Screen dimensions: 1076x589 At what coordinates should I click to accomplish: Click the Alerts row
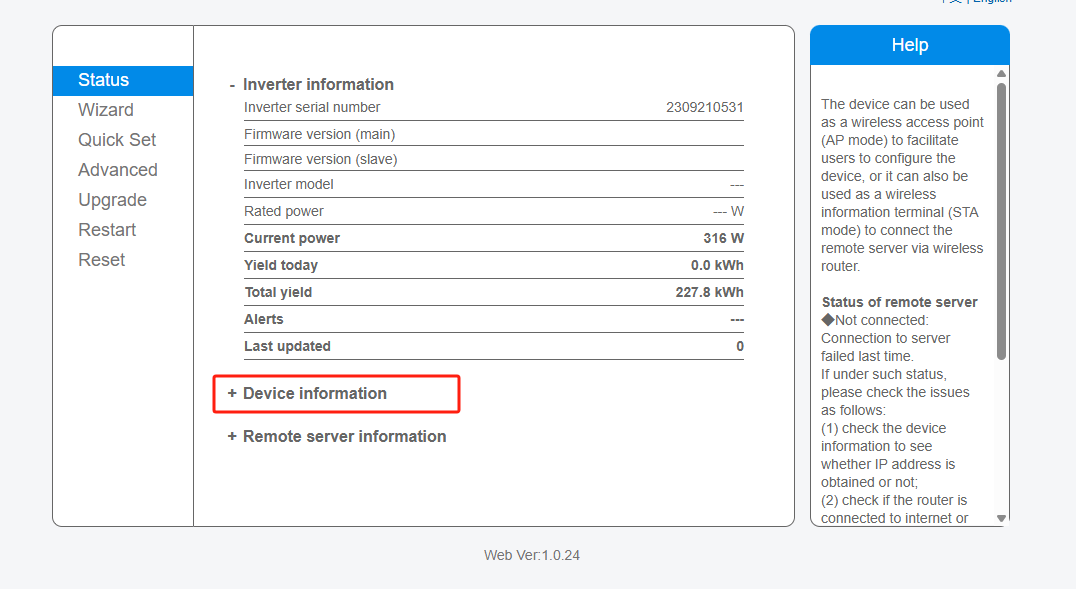[x=493, y=320]
